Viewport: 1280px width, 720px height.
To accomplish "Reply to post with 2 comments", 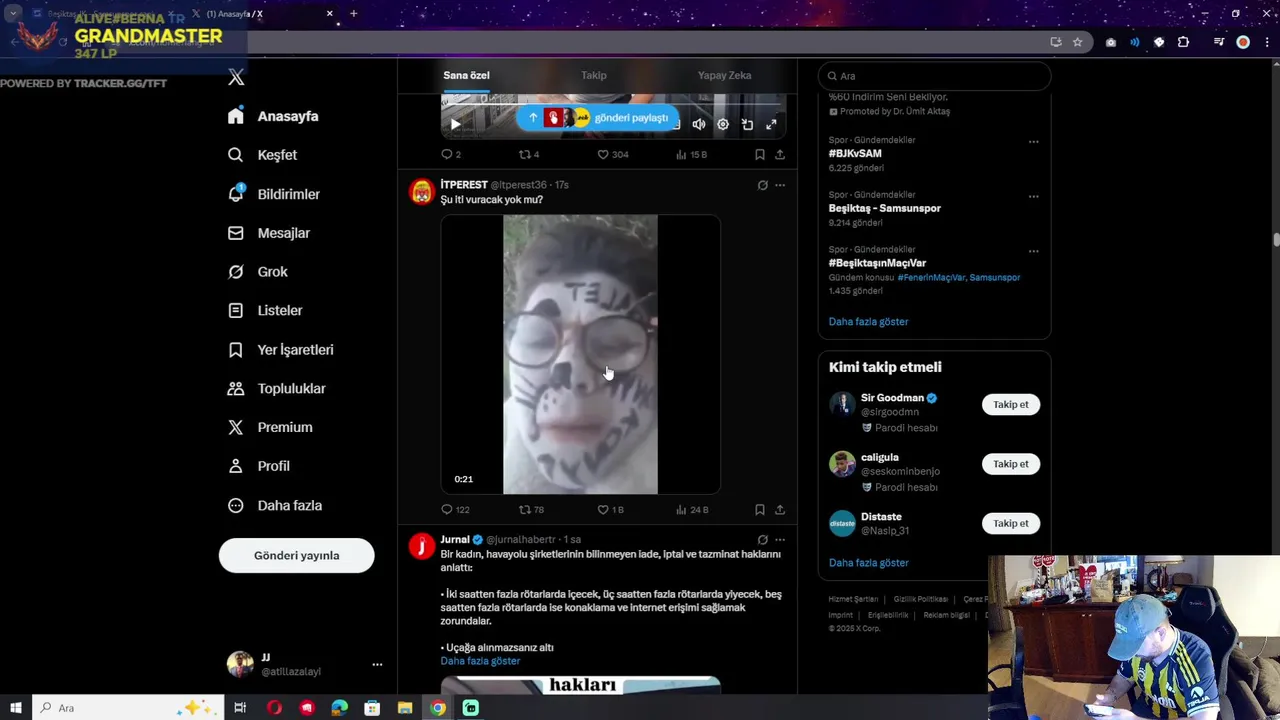I will tap(451, 154).
